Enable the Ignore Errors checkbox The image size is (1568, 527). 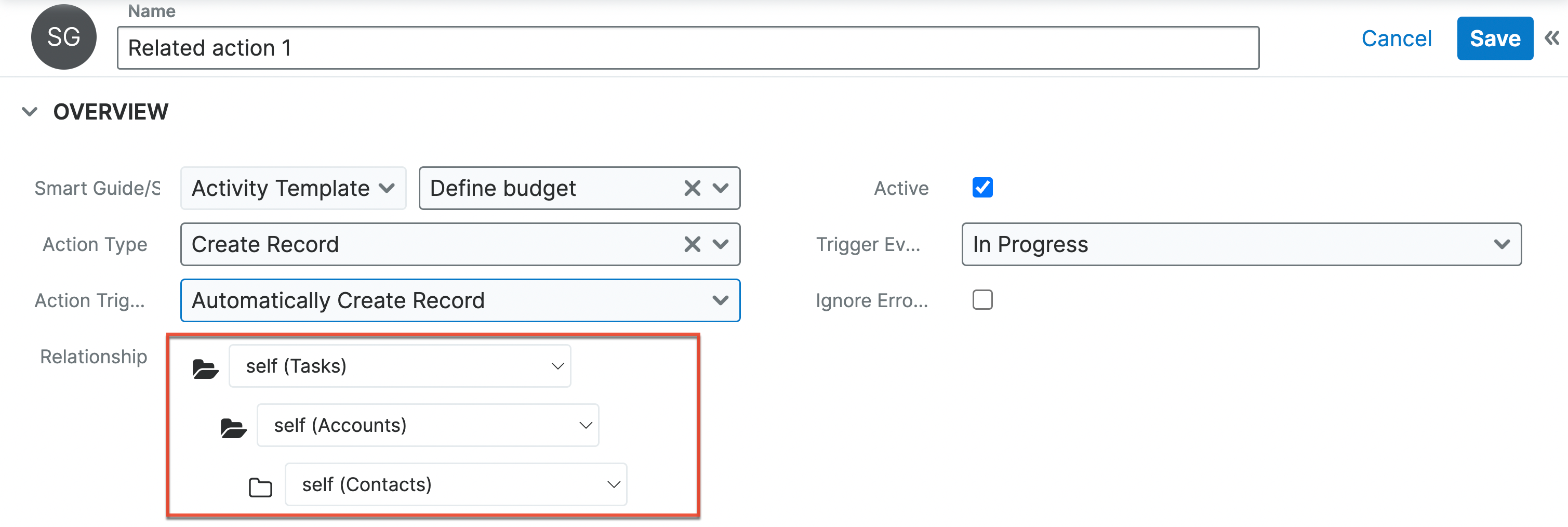click(x=982, y=300)
